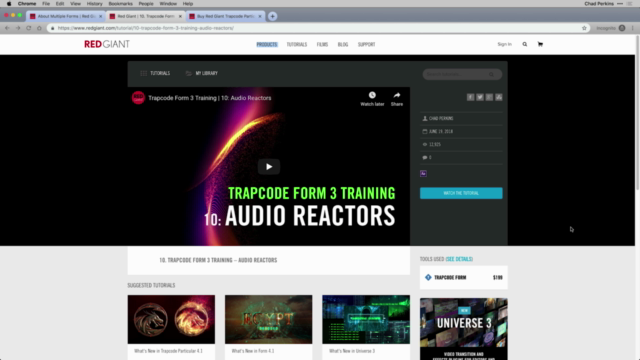This screenshot has width=640, height=360.
Task: Open What's New in Universe 3 thumbnail
Action: click(x=366, y=319)
